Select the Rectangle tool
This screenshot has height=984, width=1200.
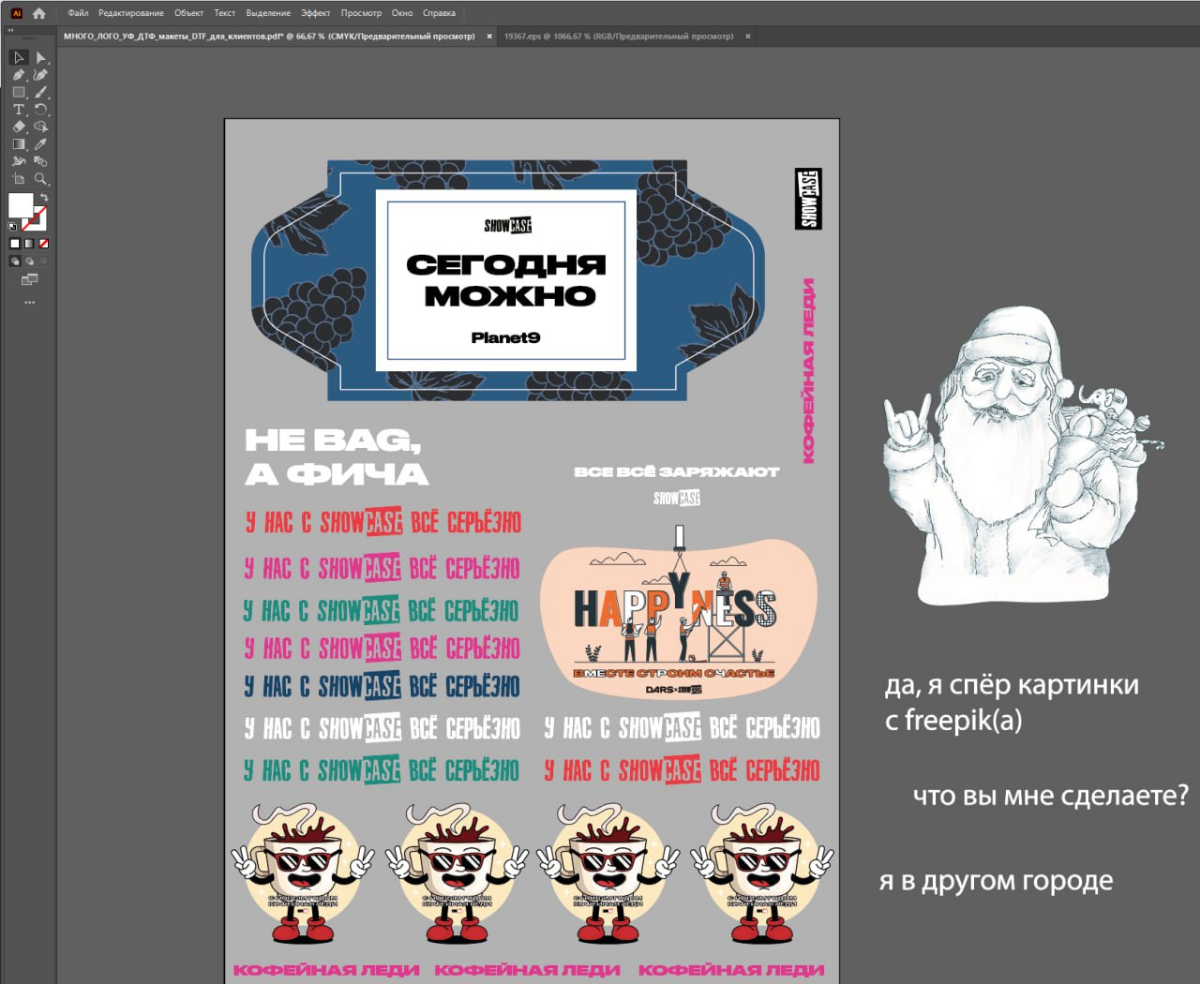pyautogui.click(x=18, y=92)
